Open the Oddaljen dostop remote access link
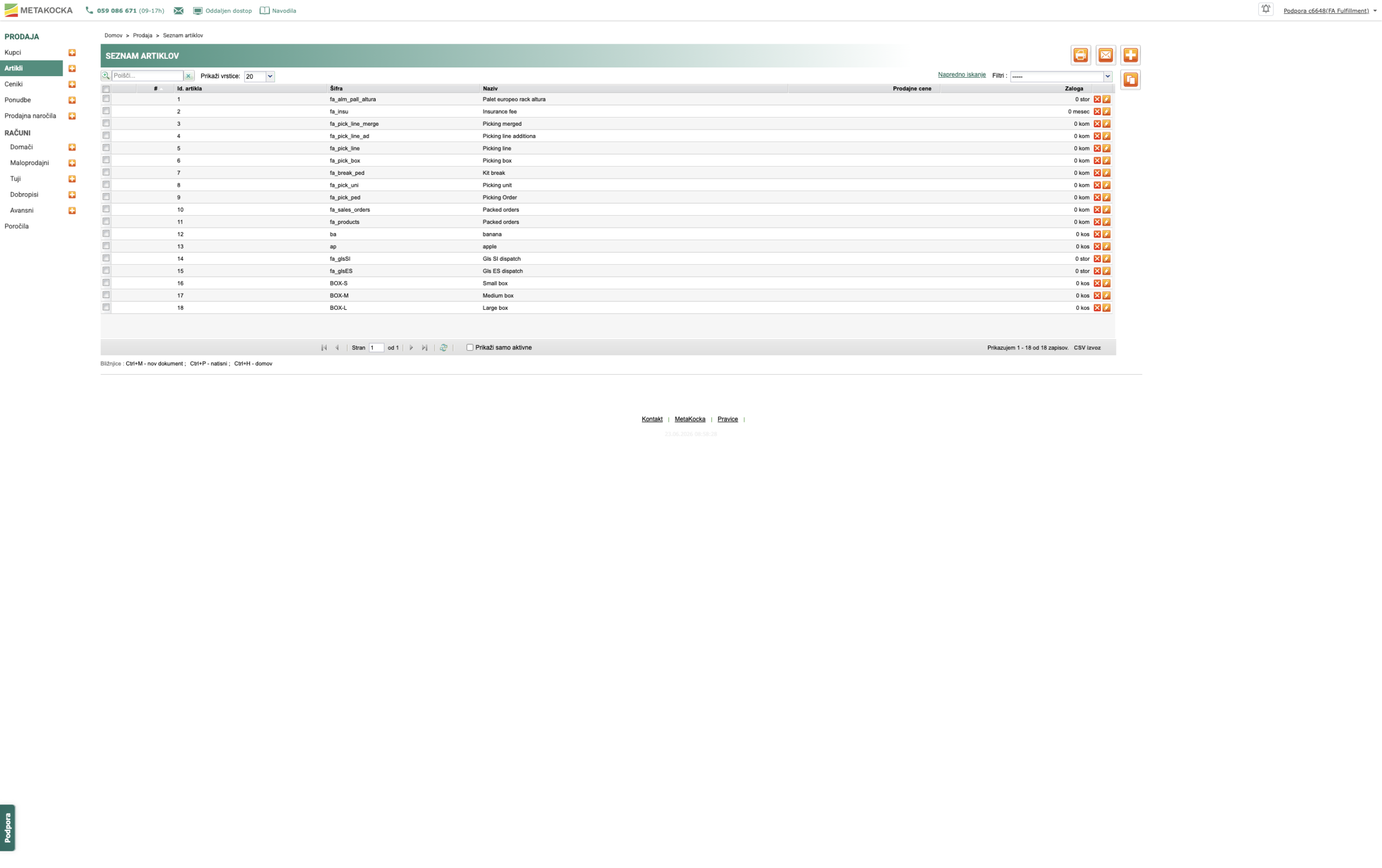The image size is (1382, 868). (222, 11)
